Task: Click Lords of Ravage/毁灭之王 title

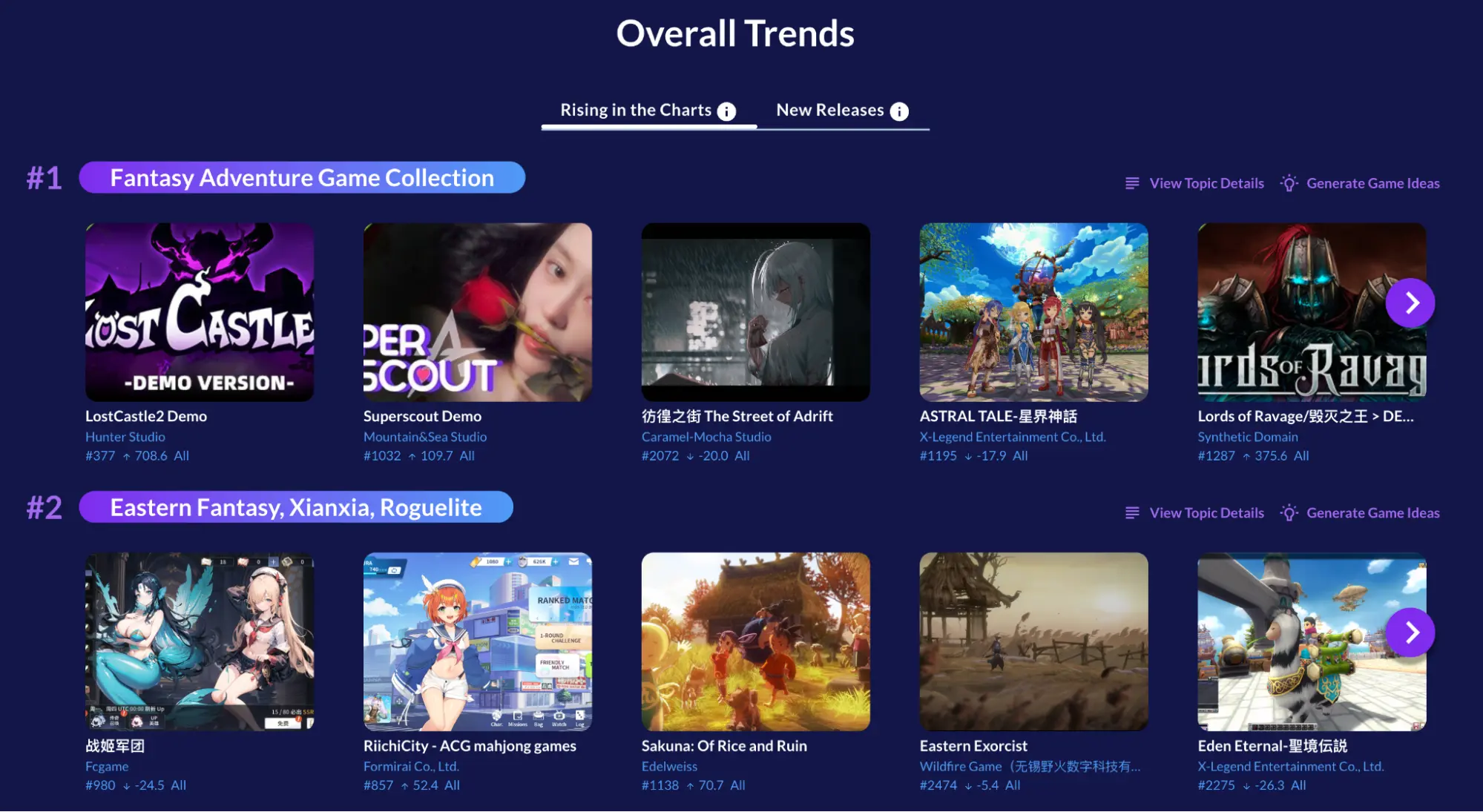Action: coord(1306,416)
